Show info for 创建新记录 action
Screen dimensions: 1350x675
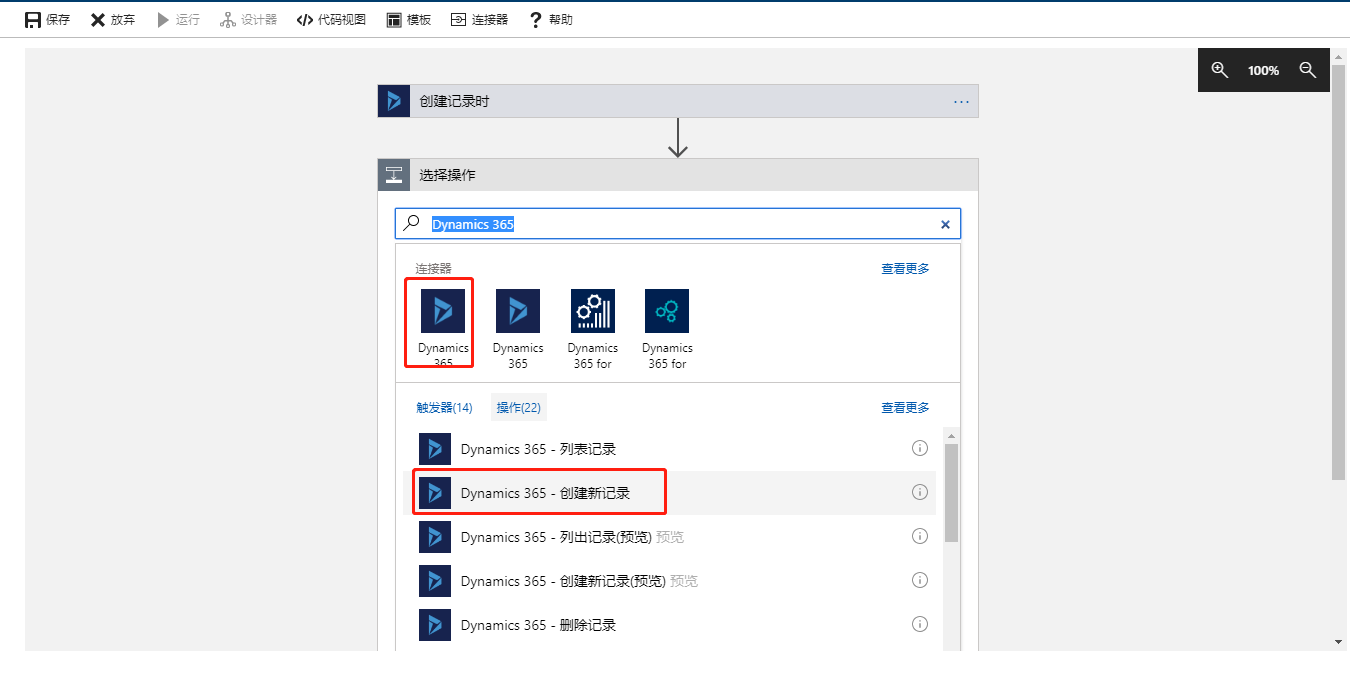[x=920, y=492]
